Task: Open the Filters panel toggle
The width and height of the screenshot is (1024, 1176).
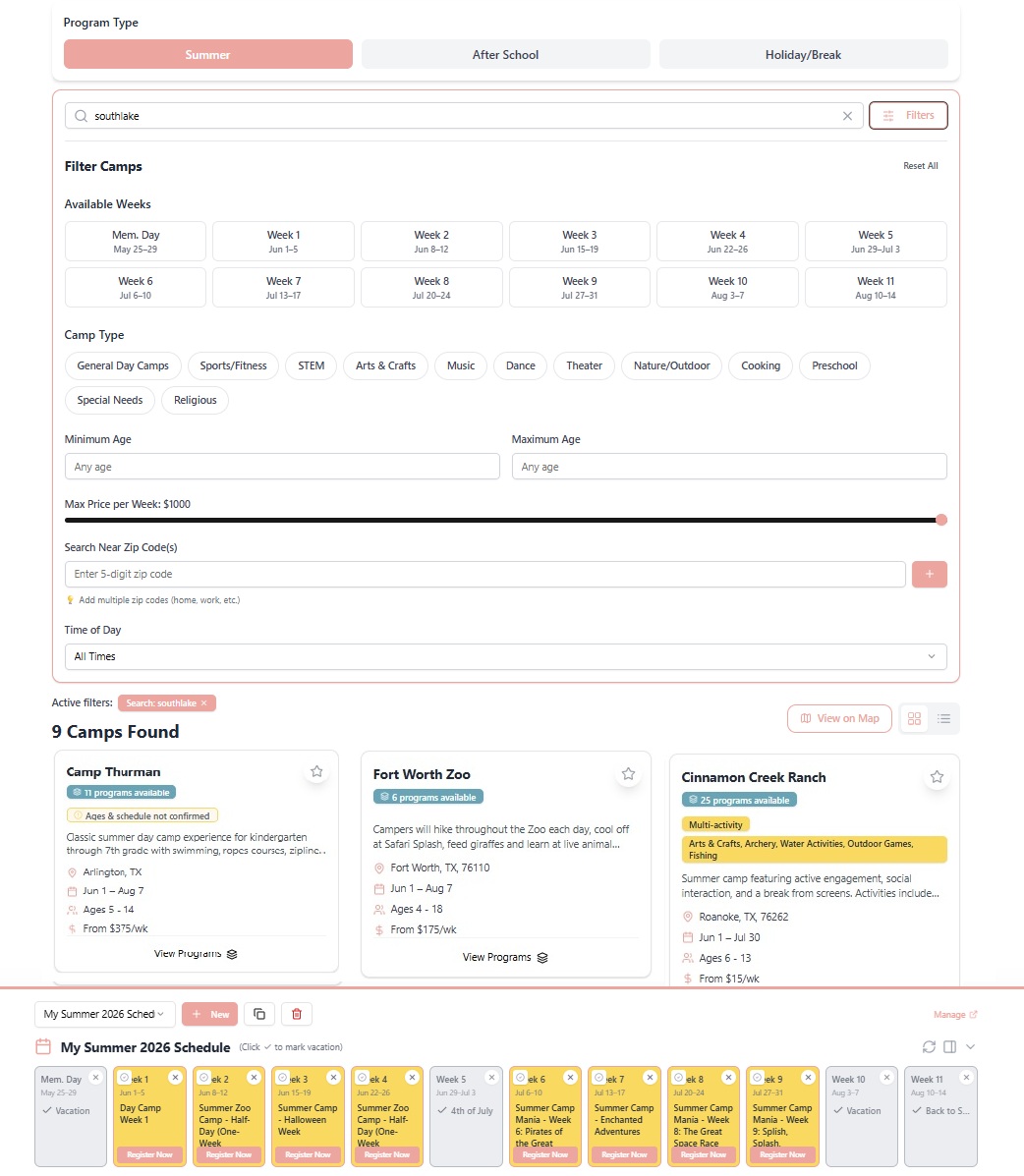Action: (x=908, y=116)
